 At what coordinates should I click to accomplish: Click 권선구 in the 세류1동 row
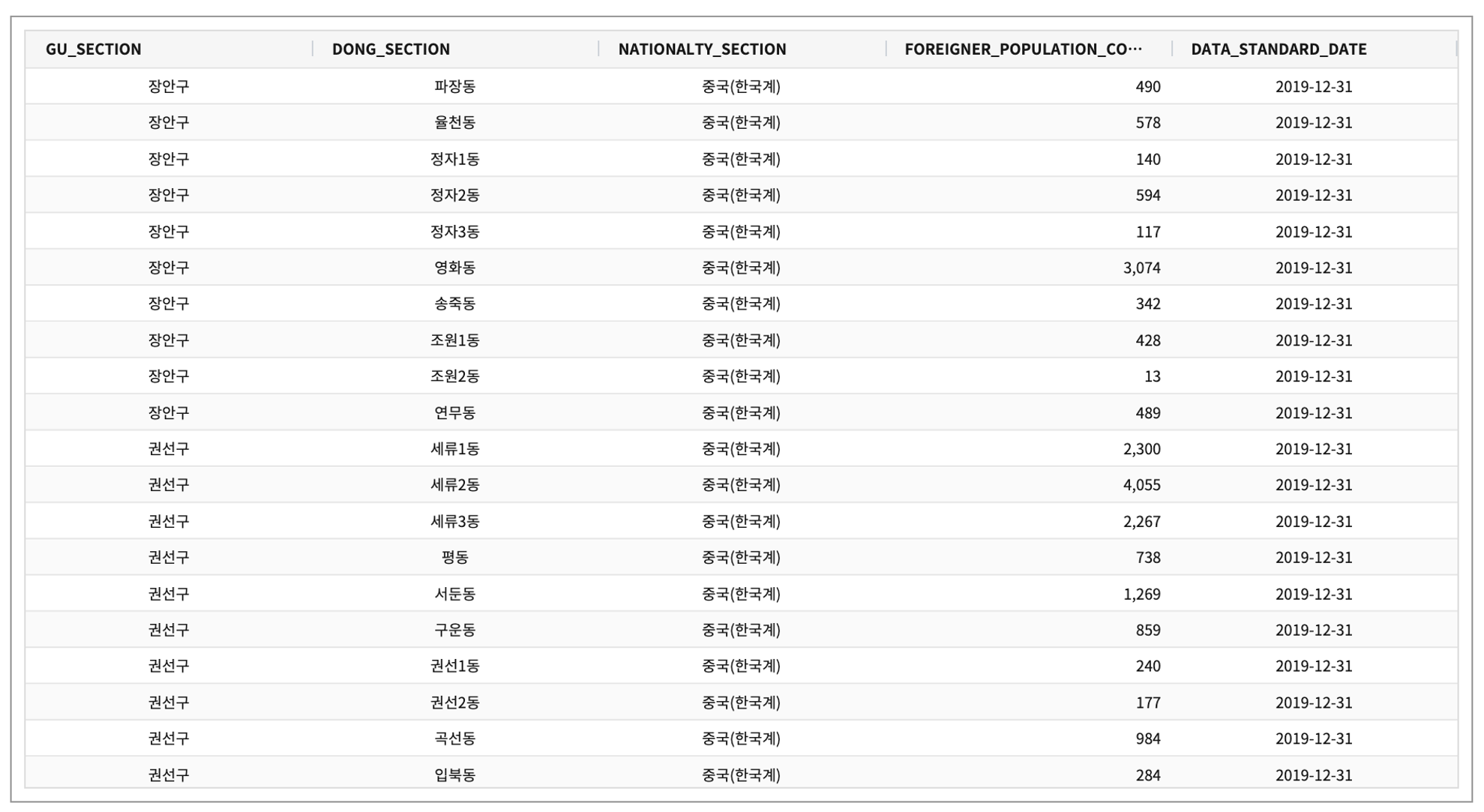click(x=169, y=449)
